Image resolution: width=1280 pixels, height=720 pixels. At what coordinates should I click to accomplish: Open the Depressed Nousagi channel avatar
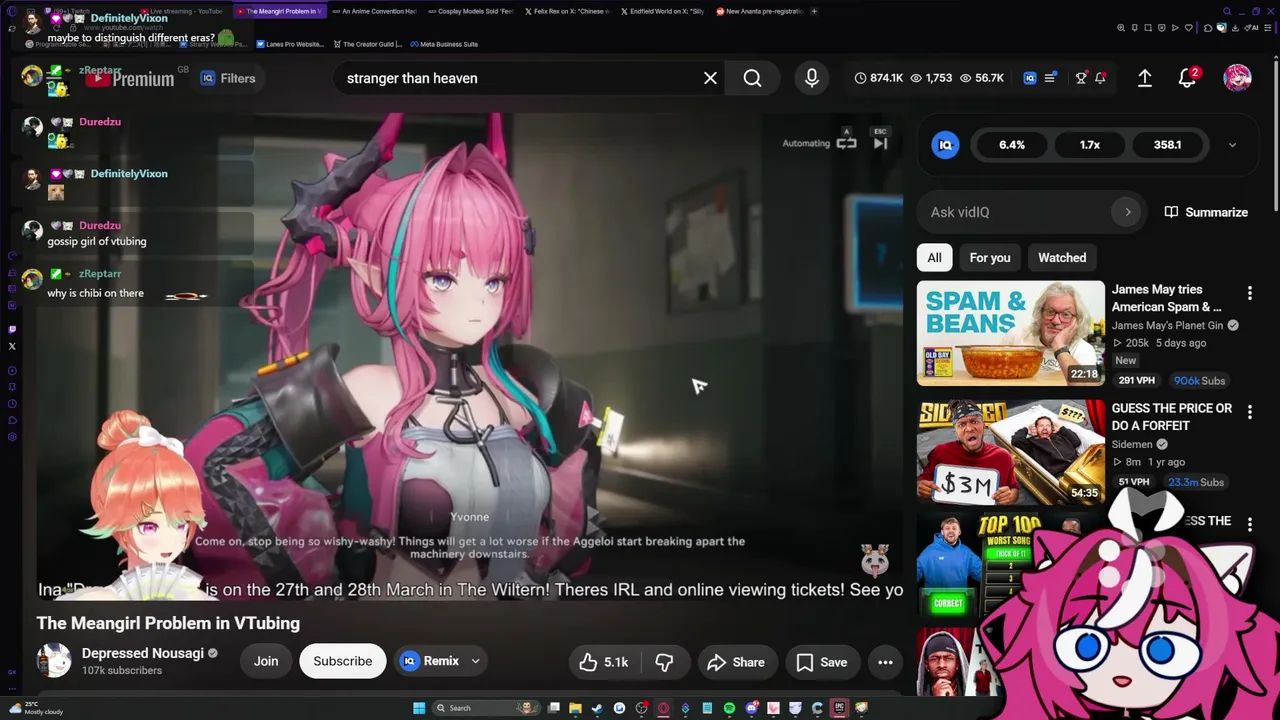(x=54, y=661)
